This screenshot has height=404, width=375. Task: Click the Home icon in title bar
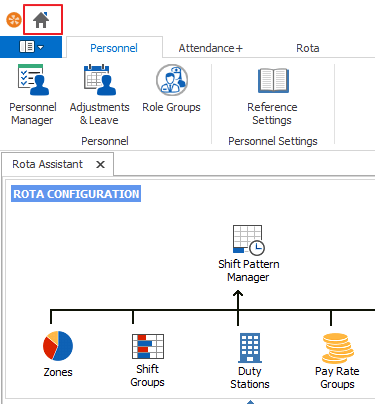point(41,20)
